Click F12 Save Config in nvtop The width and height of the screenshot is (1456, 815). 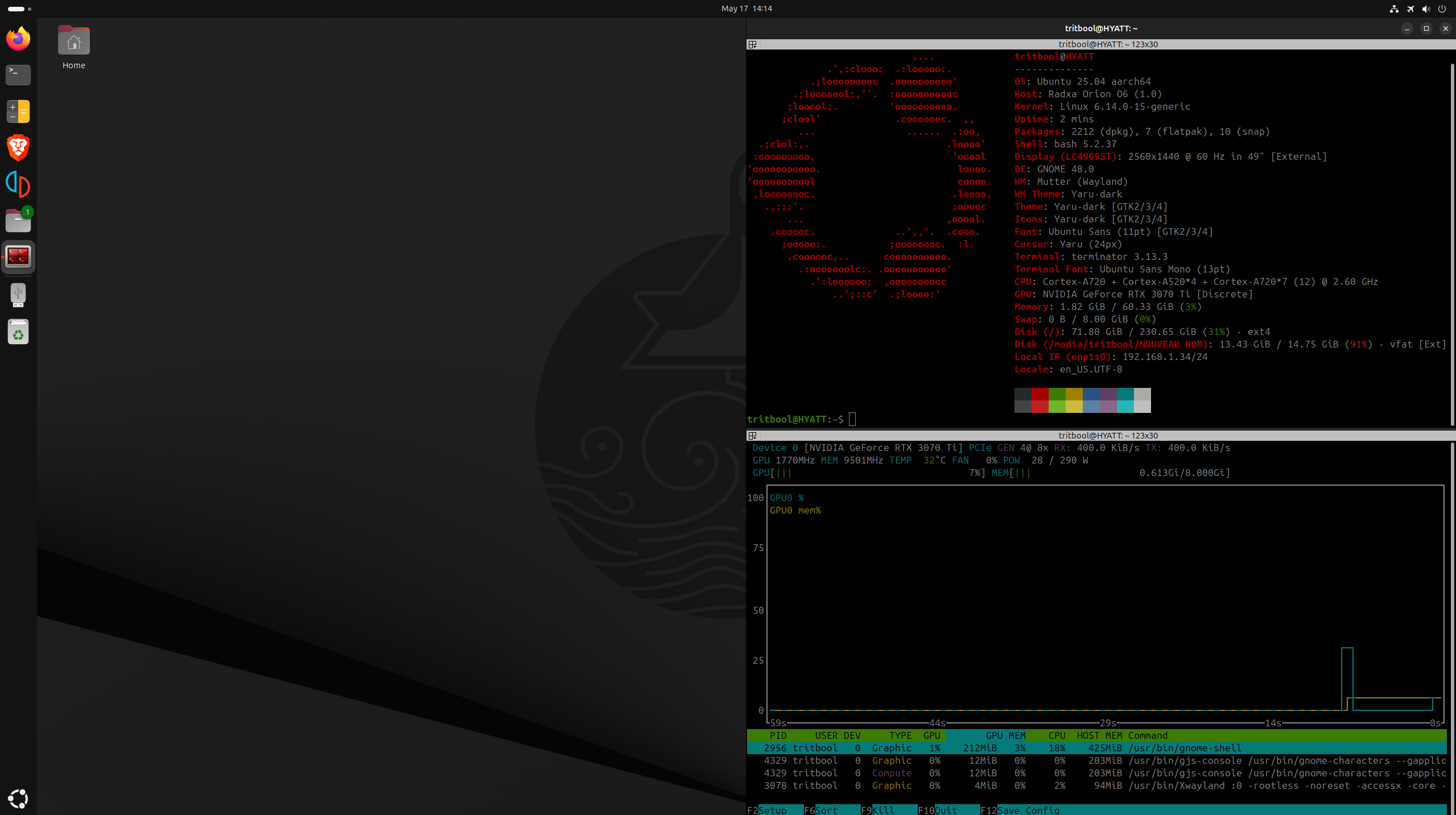point(1020,810)
